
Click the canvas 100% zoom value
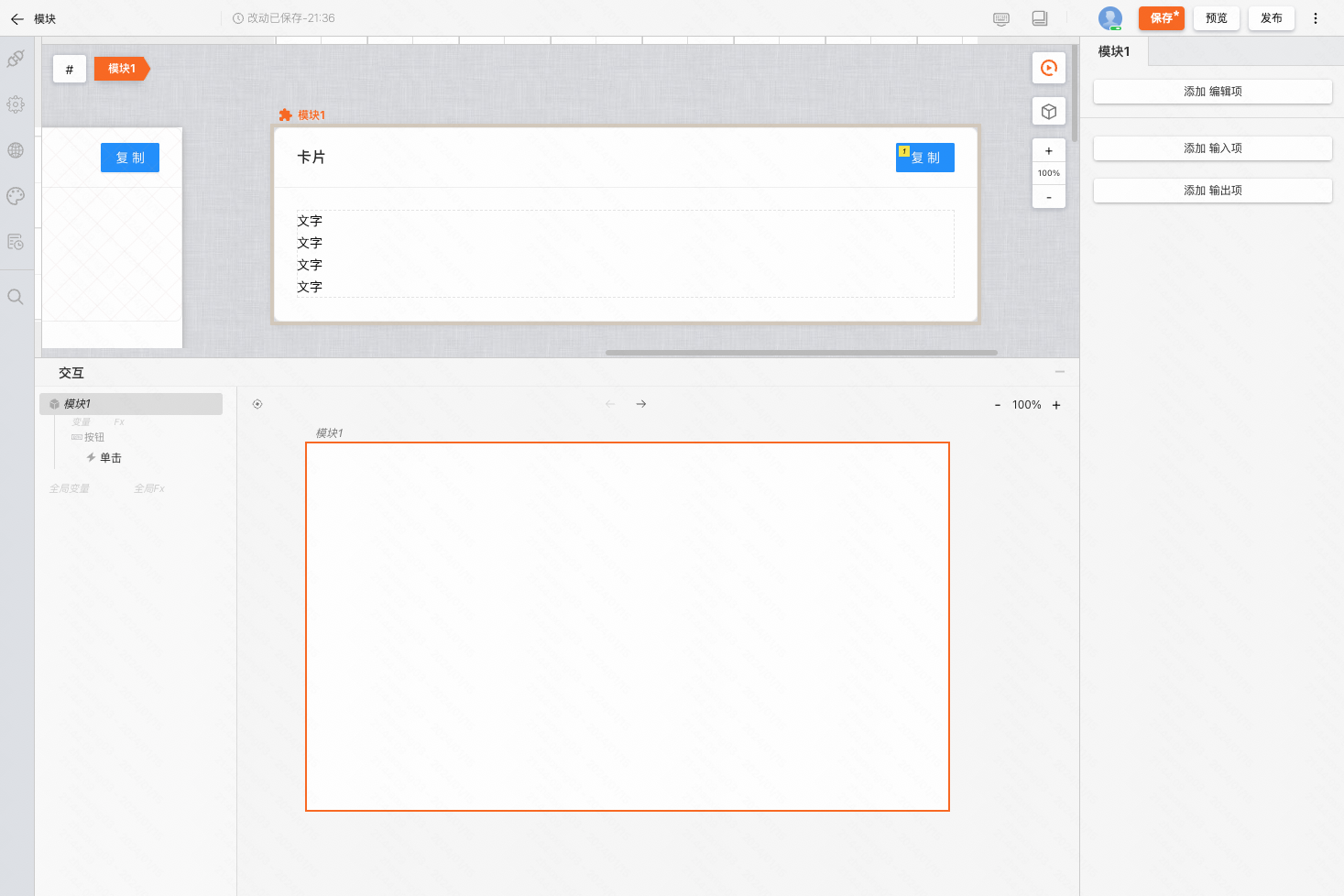tap(1049, 173)
